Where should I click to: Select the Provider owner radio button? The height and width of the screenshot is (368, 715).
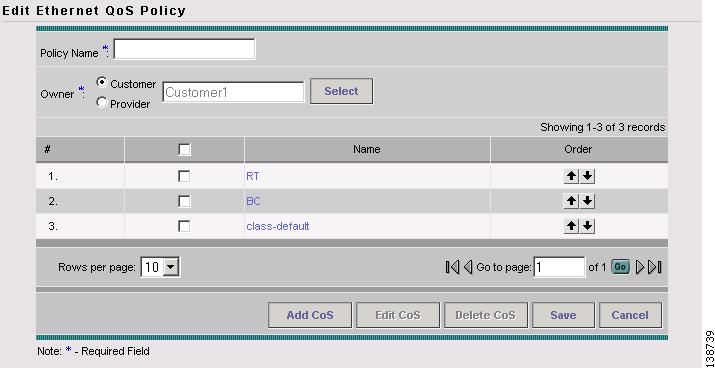(x=102, y=103)
